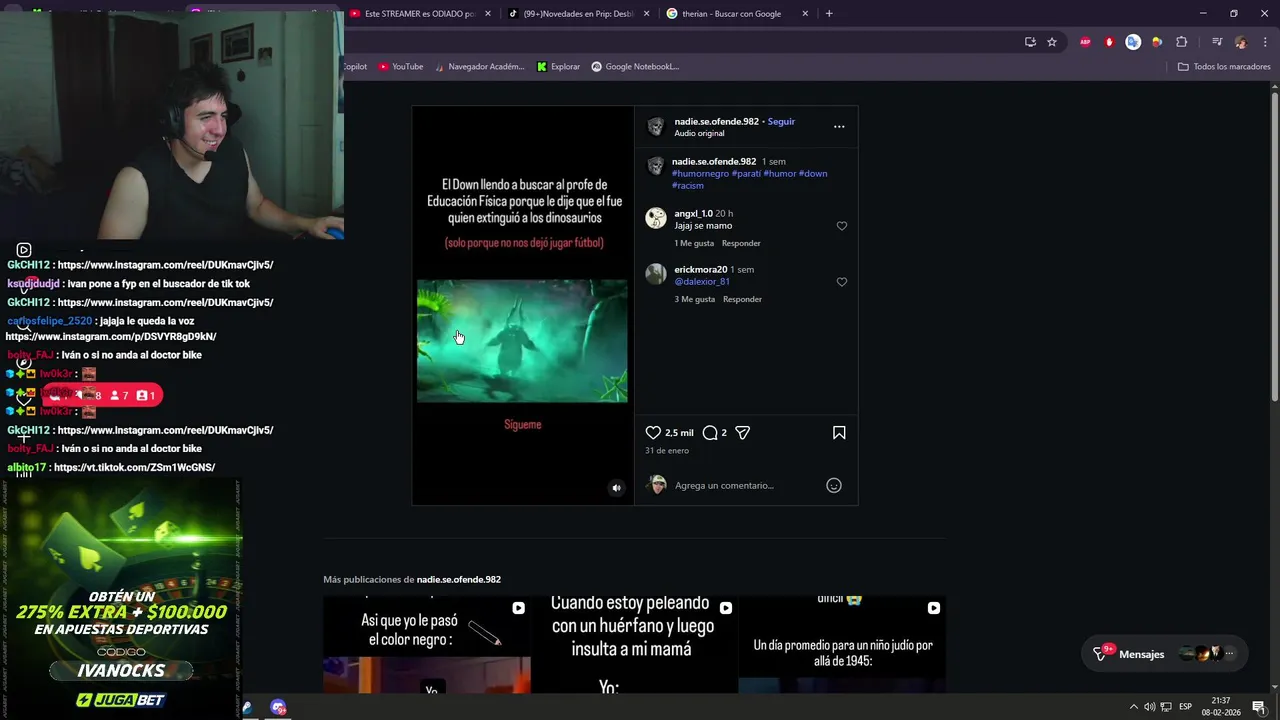Open the Navegador Académ... bookmark
The width and height of the screenshot is (1280, 720).
(x=478, y=67)
